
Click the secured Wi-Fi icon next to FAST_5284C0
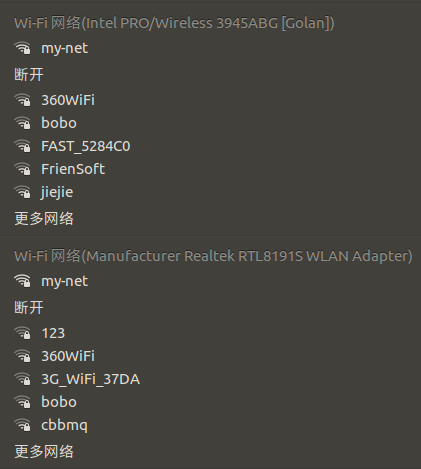(22, 146)
